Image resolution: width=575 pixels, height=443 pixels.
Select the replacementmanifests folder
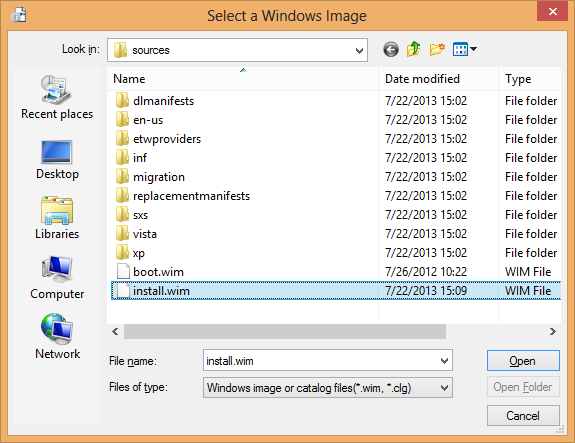(x=191, y=196)
